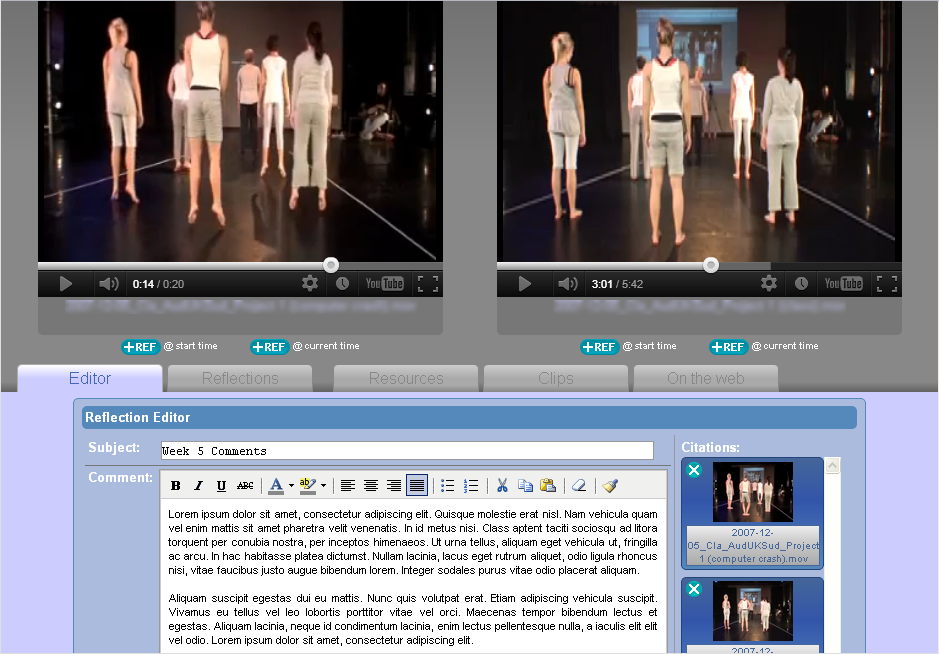Toggle bold formatting in the editor
The width and height of the screenshot is (939, 654).
pos(175,485)
